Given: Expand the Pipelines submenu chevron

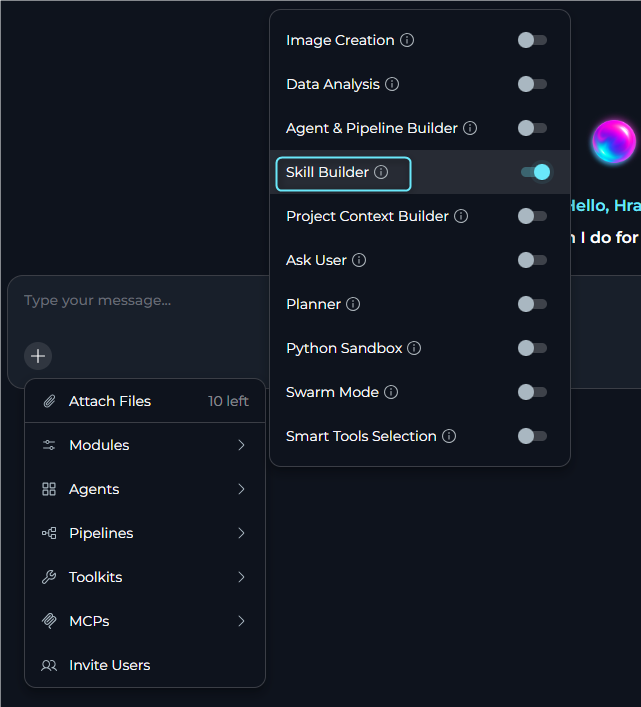Looking at the screenshot, I should pos(241,533).
